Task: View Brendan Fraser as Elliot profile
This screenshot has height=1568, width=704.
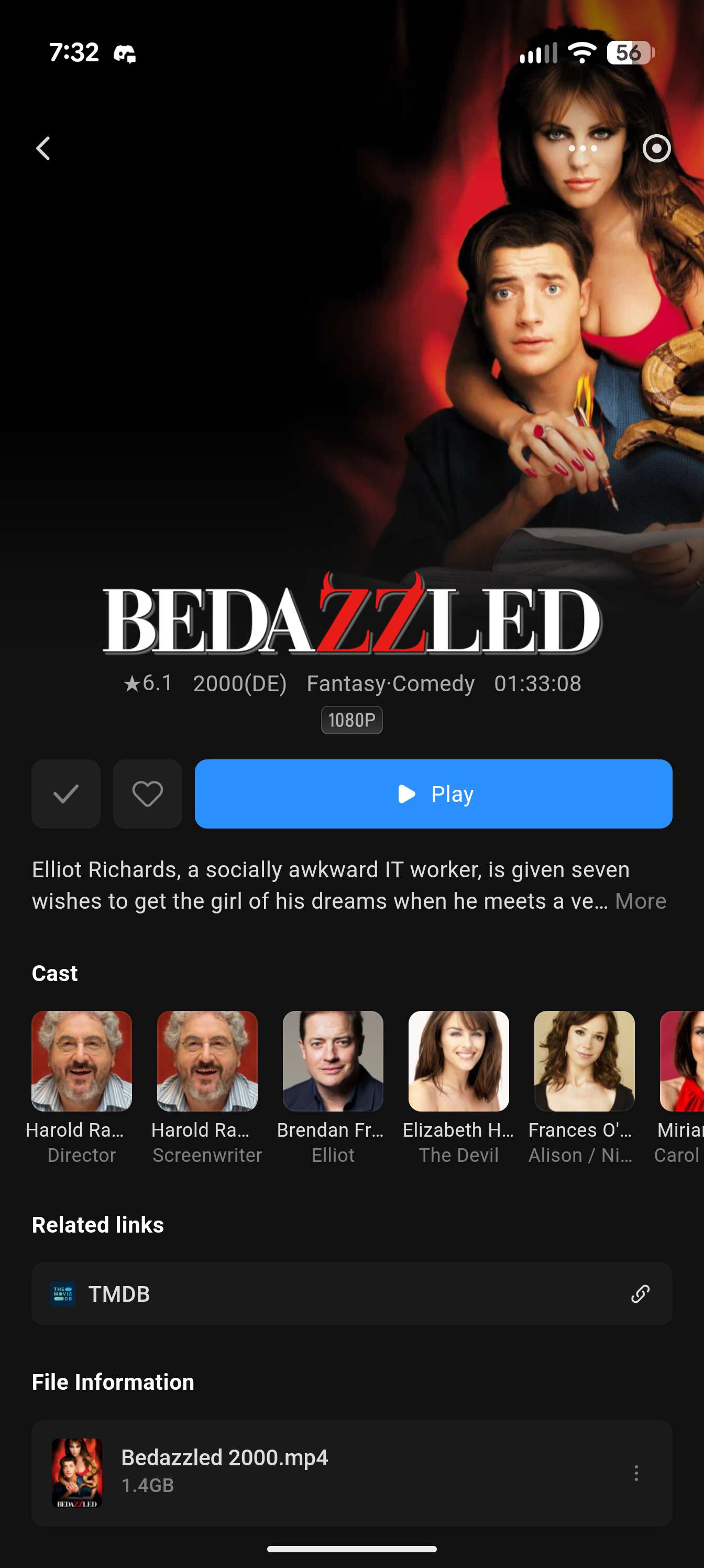Action: click(333, 1061)
